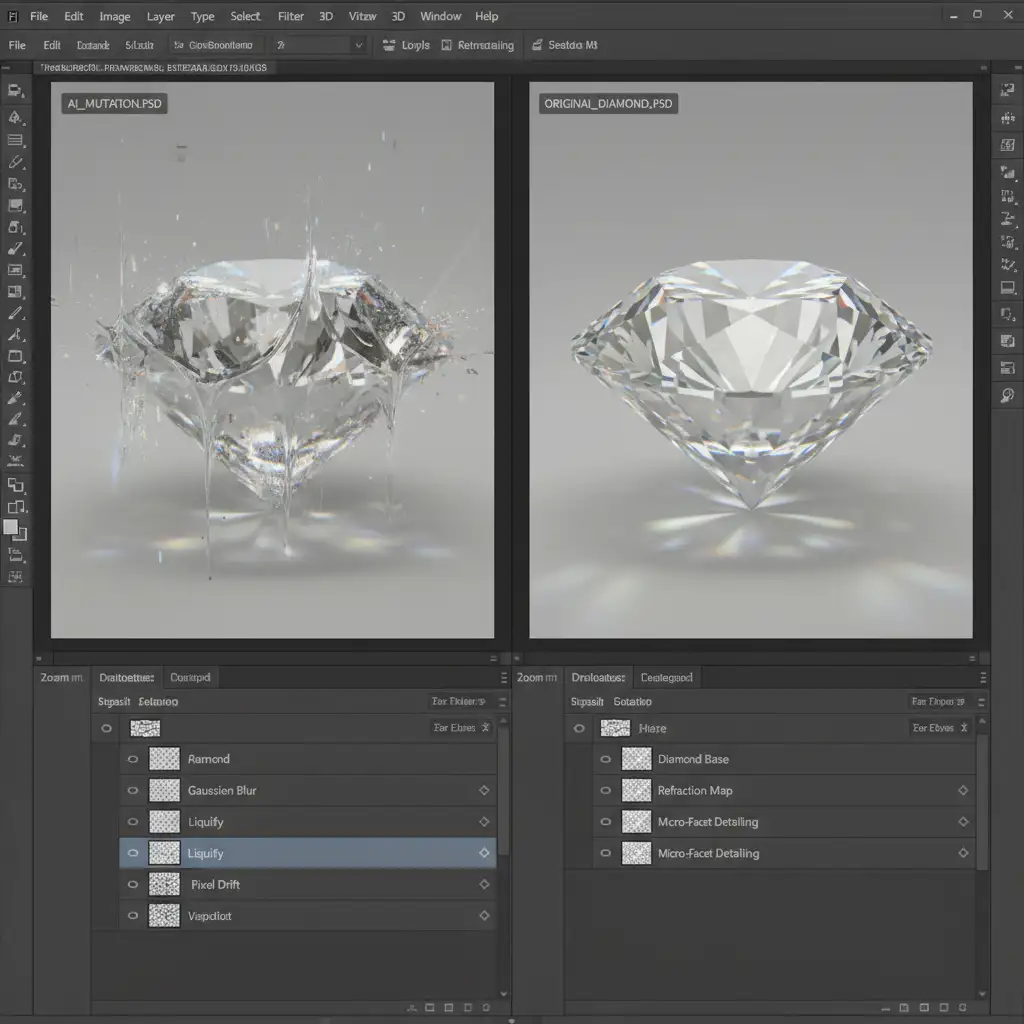Screen dimensions: 1024x1024
Task: Open the dropdown in the options bar
Action: 358,45
